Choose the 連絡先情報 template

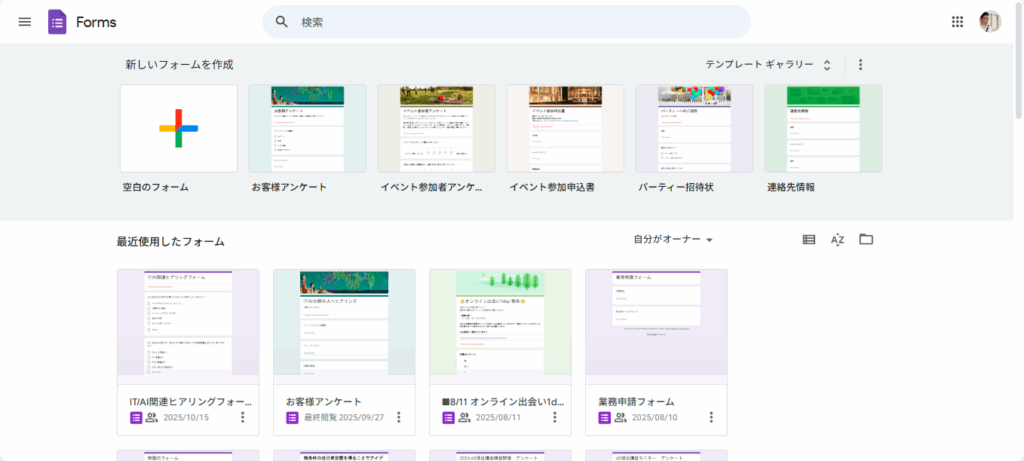(x=823, y=129)
